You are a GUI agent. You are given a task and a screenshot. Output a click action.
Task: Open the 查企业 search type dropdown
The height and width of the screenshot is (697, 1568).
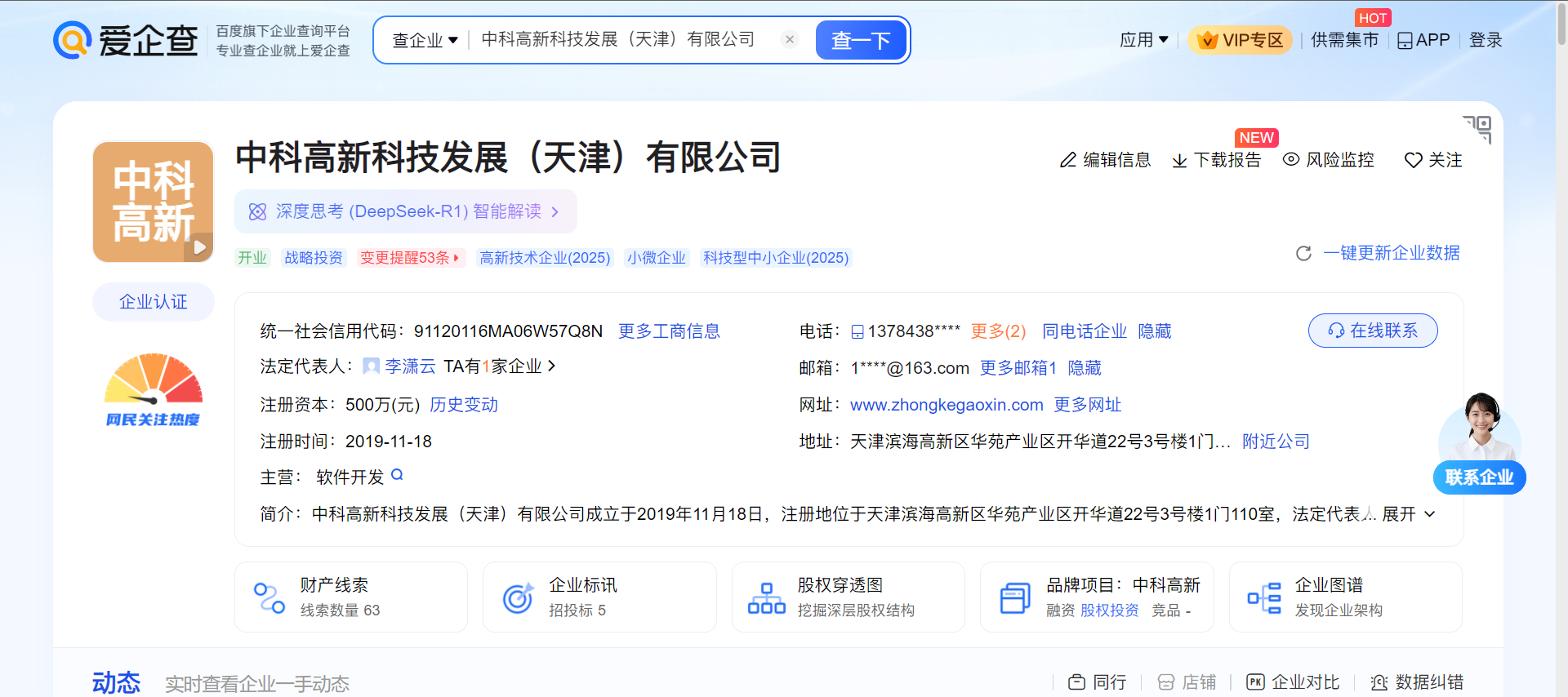click(425, 40)
